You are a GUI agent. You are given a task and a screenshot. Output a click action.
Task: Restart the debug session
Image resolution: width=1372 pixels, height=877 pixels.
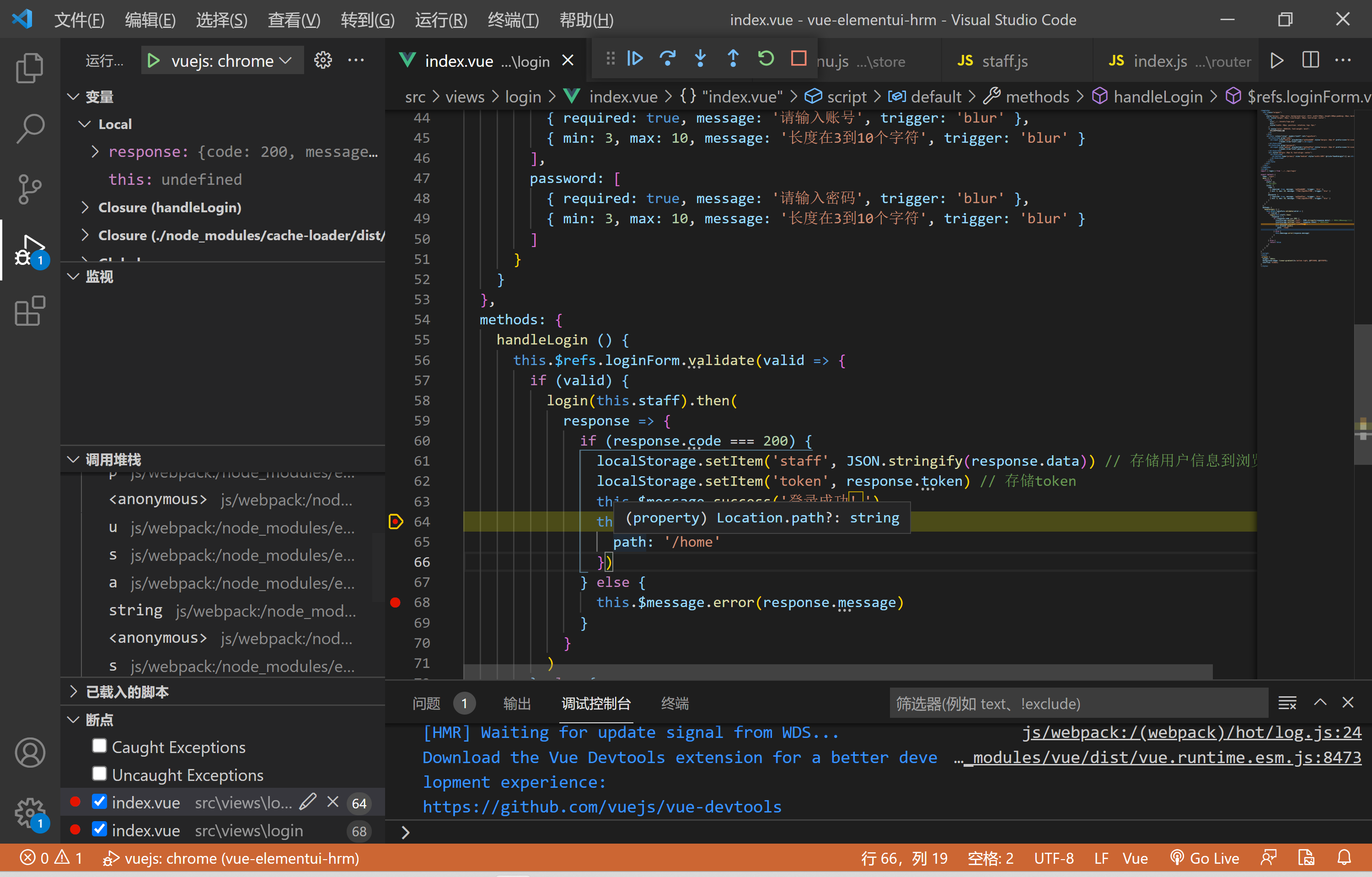pyautogui.click(x=766, y=58)
